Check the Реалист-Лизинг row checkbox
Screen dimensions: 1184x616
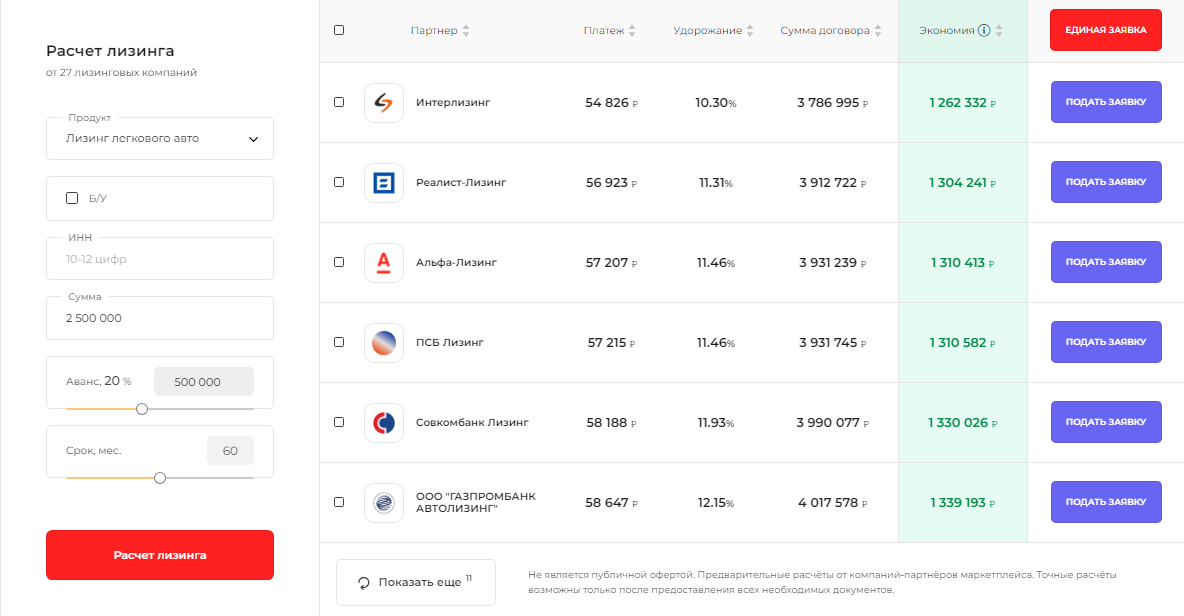pos(339,182)
